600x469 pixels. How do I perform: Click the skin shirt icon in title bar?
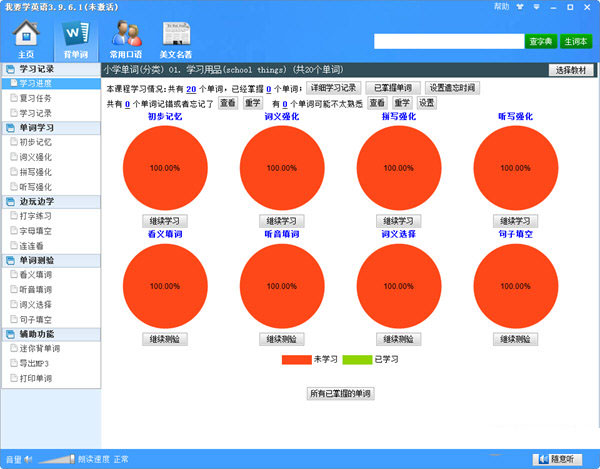coord(520,7)
